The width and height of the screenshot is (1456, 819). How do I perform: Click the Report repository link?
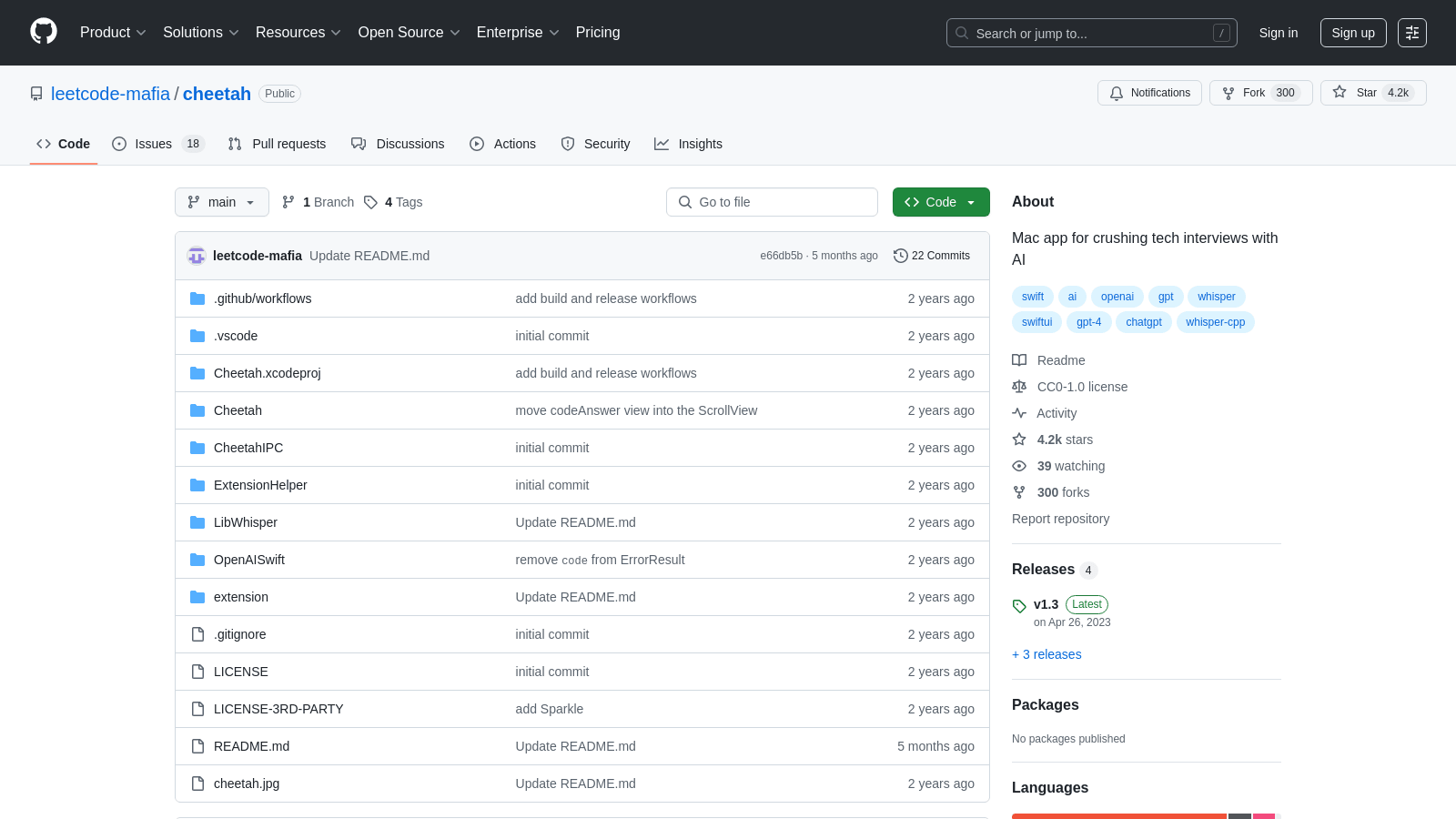coord(1060,519)
